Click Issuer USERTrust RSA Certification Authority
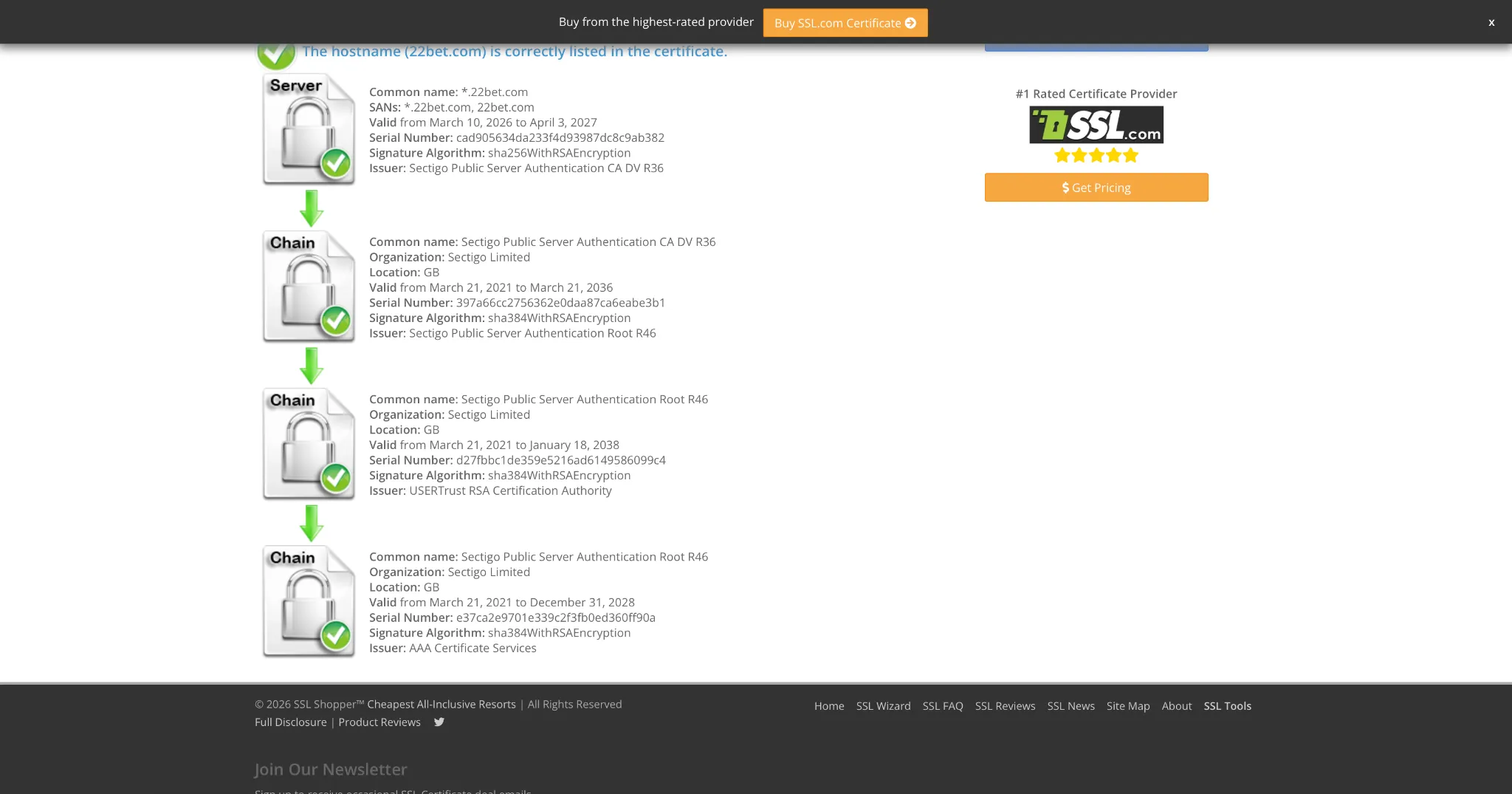This screenshot has height=794, width=1512. pyautogui.click(x=490, y=490)
